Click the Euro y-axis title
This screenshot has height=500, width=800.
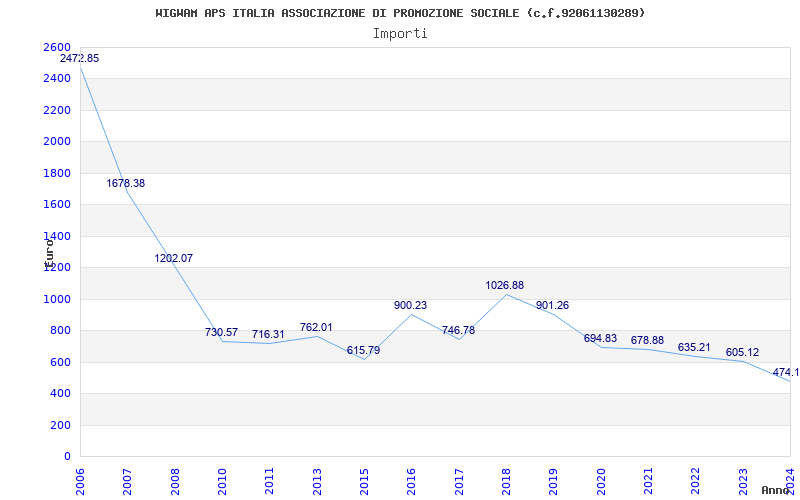(48, 253)
